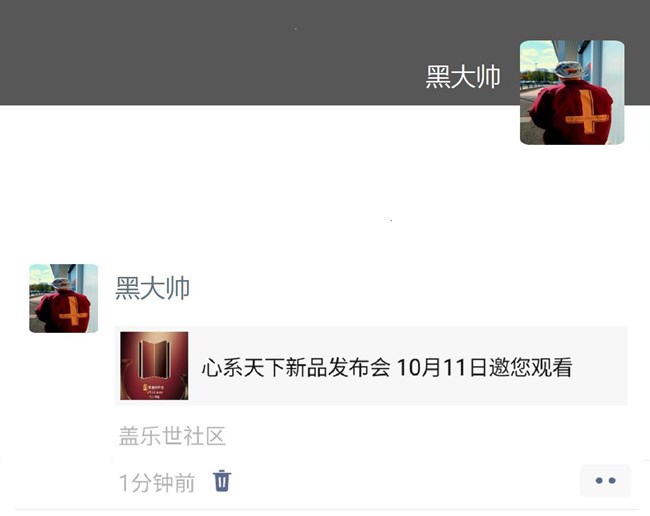The width and height of the screenshot is (650, 516).
Task: Open 心系天下新品发布会 shared link title
Action: (x=296, y=368)
